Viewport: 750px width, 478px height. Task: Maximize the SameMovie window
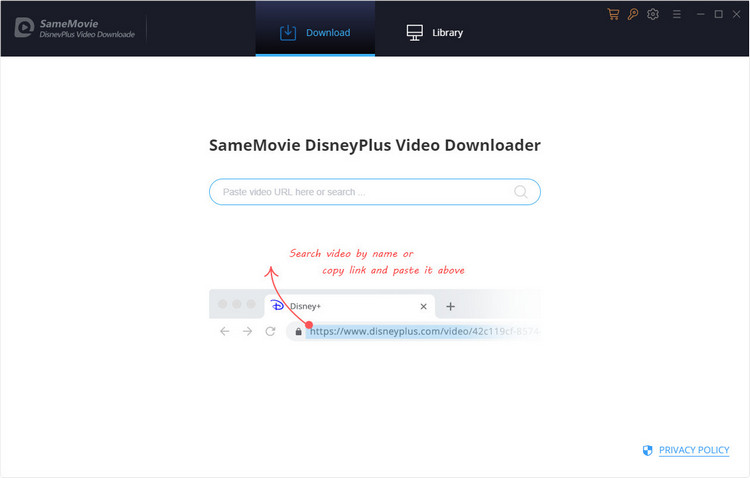tap(718, 14)
